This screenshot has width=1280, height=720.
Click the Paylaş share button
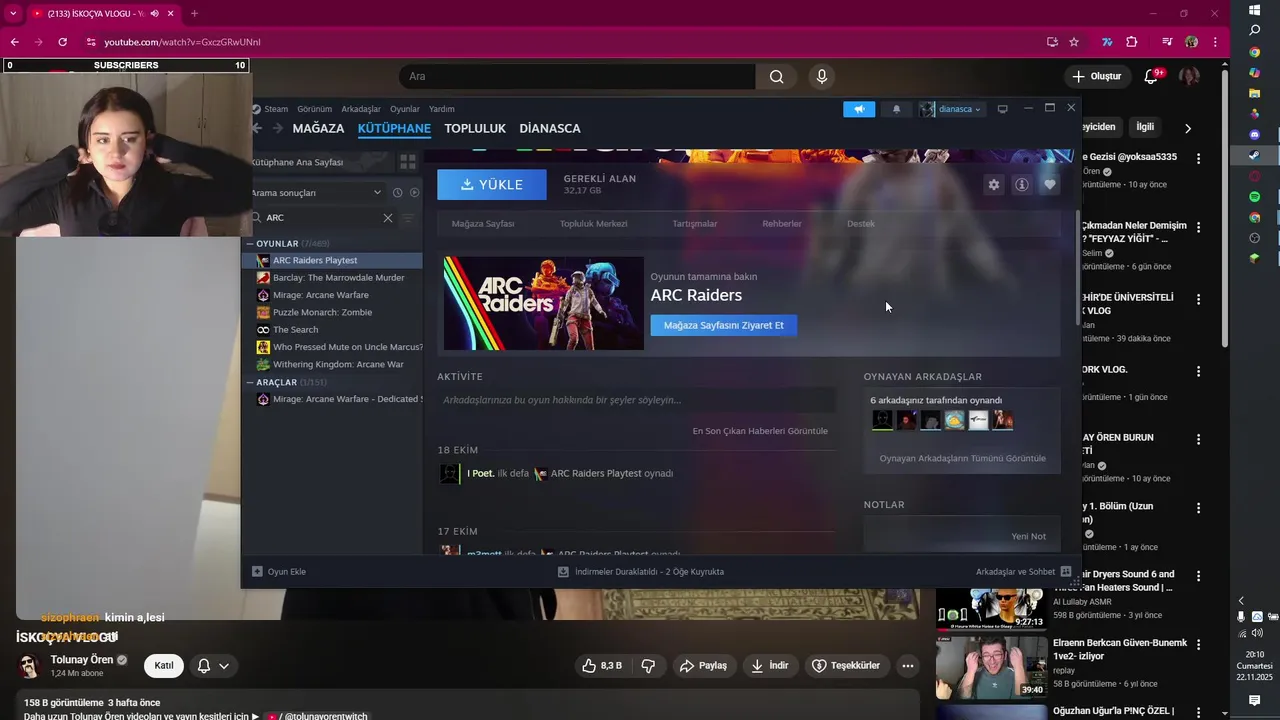[x=703, y=666]
